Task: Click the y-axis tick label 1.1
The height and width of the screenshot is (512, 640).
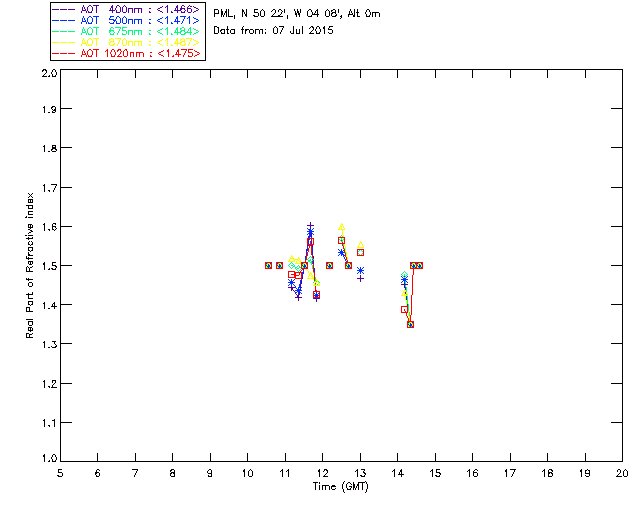Action: pos(49,423)
